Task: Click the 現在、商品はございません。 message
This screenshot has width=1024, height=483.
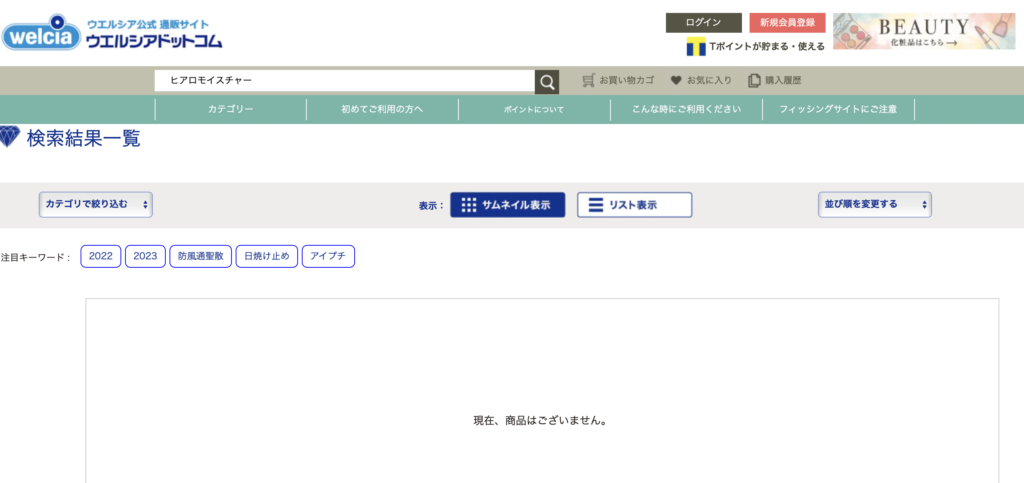Action: [x=541, y=421]
